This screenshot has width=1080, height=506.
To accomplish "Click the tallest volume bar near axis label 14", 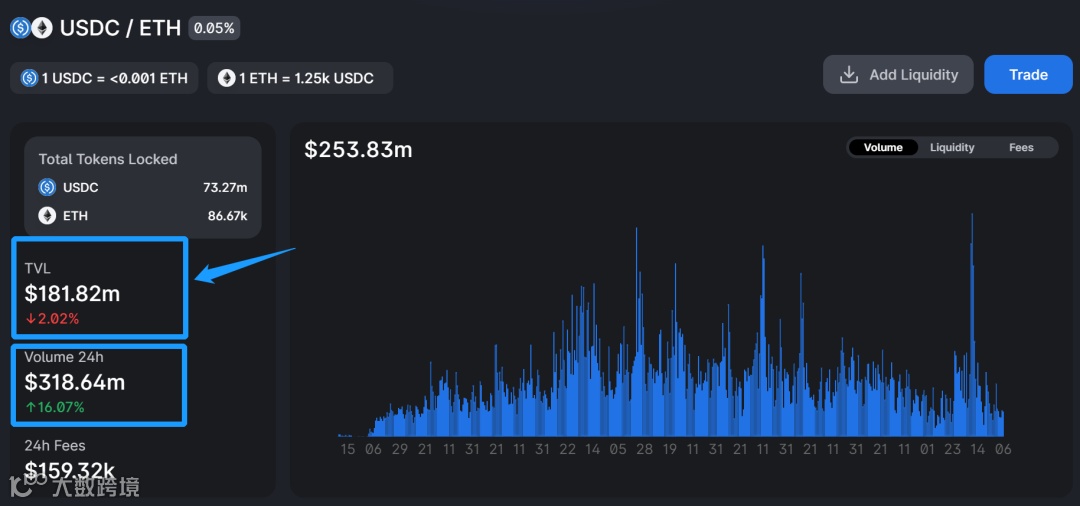I will pyautogui.click(x=972, y=324).
